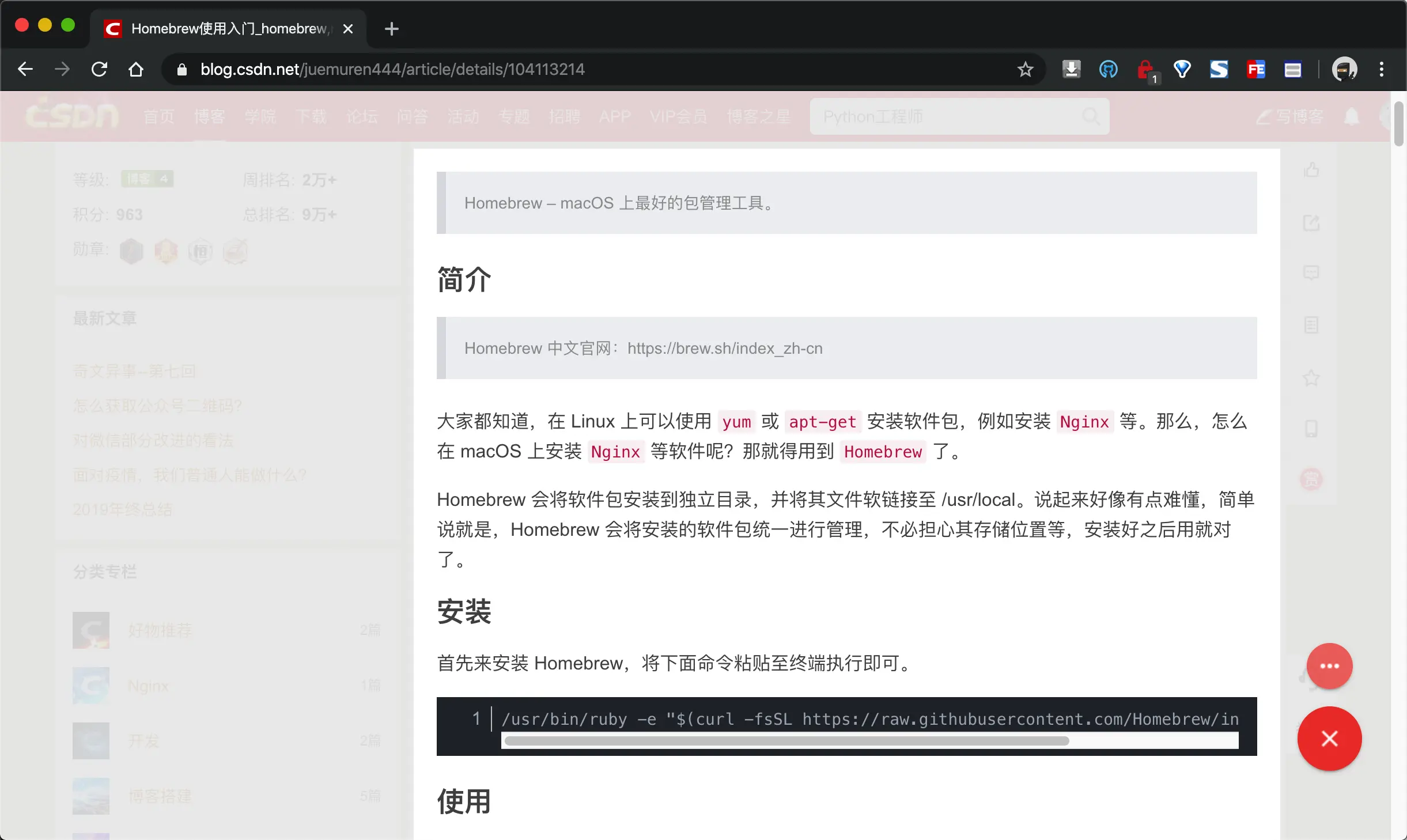Click the GitHub extension icon in browser toolbar
The width and height of the screenshot is (1407, 840).
pos(1107,69)
